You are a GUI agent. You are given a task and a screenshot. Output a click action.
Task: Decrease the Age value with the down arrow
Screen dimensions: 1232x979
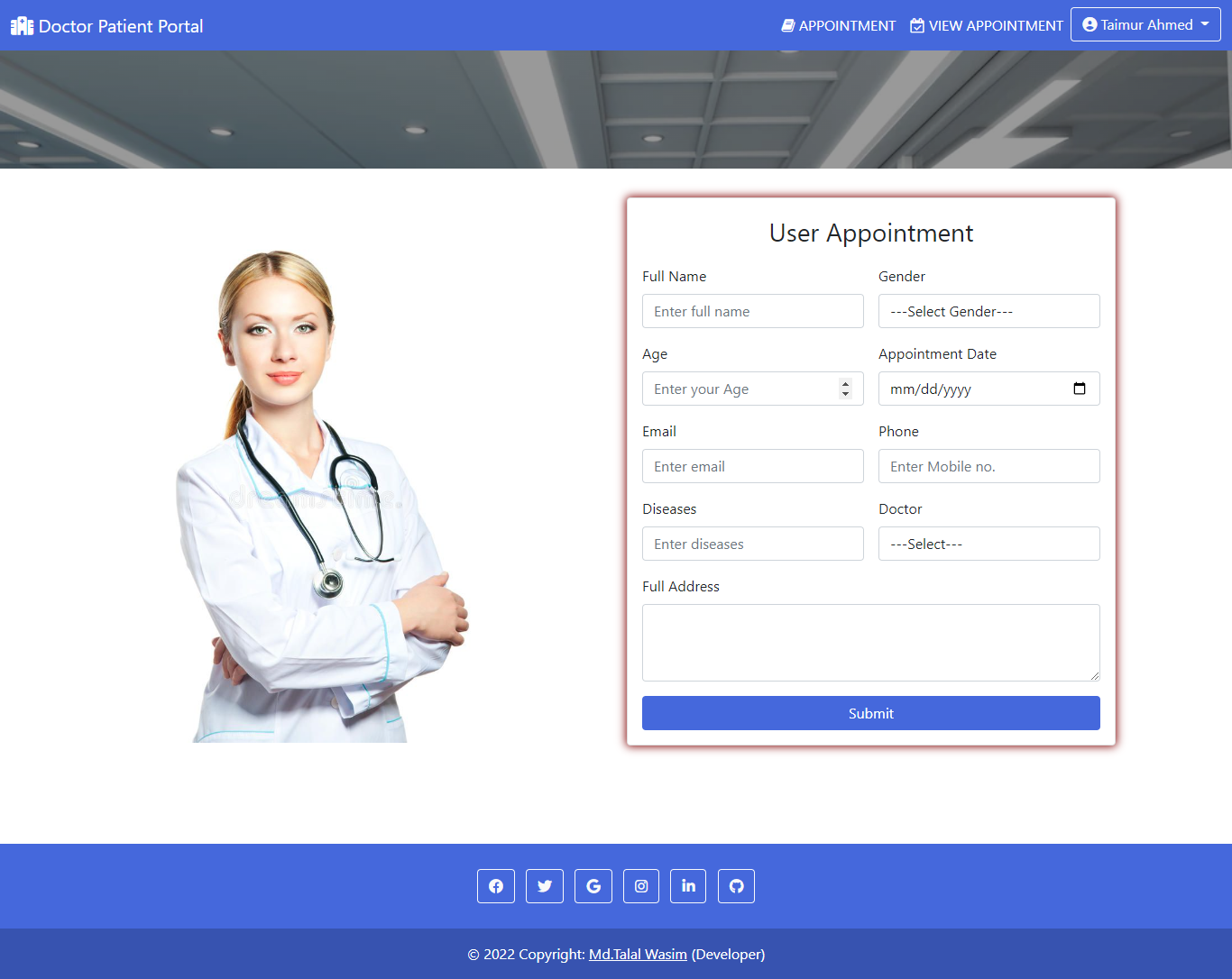pos(845,394)
